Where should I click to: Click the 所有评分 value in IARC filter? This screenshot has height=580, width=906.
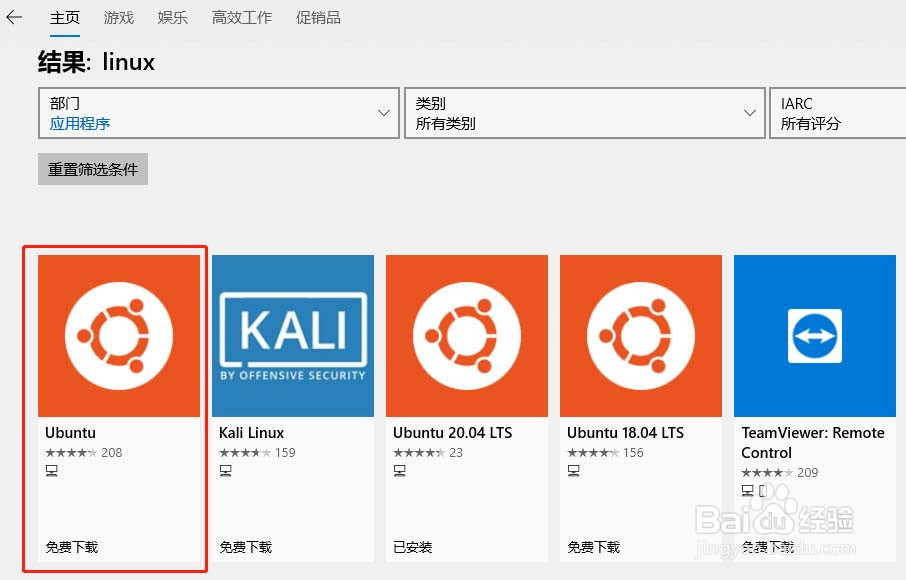811,124
